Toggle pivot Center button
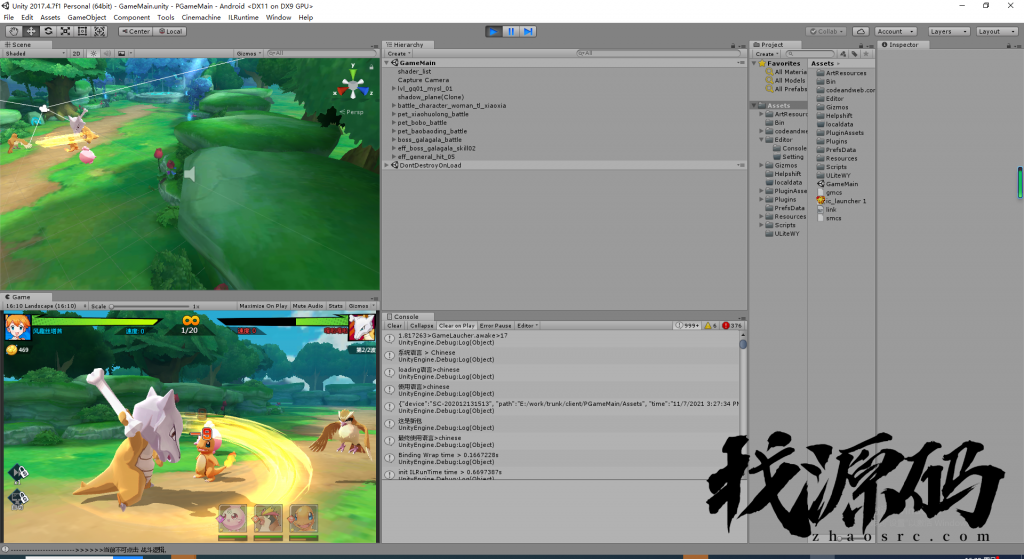The image size is (1024, 559). [135, 31]
